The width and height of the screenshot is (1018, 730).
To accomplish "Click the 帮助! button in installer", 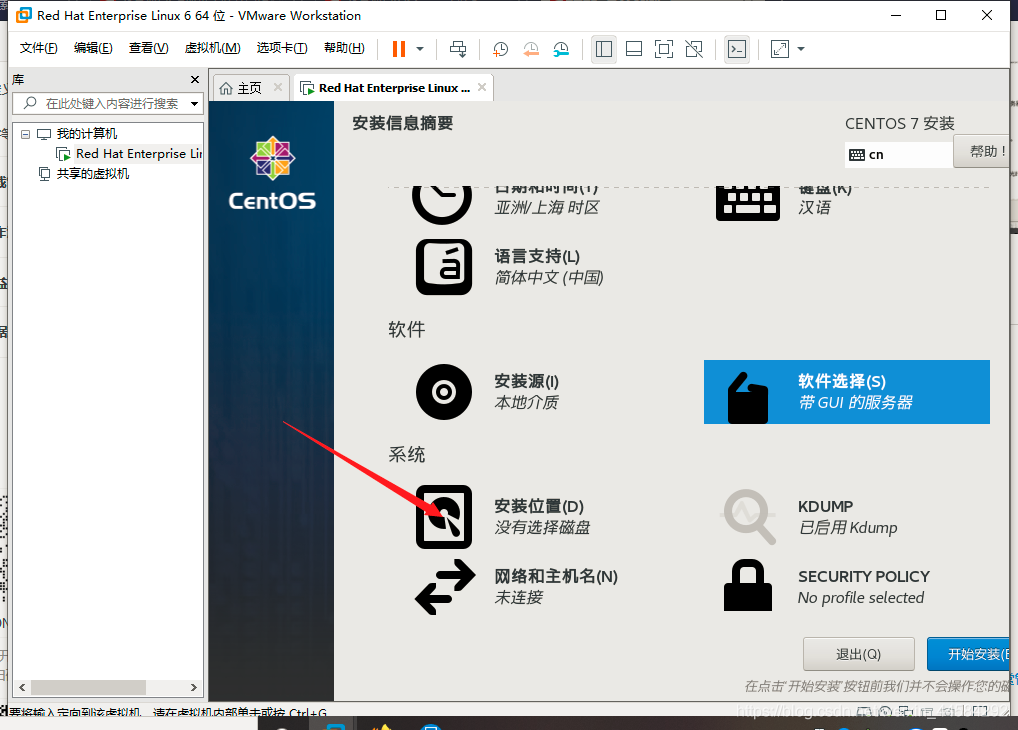I will point(984,151).
